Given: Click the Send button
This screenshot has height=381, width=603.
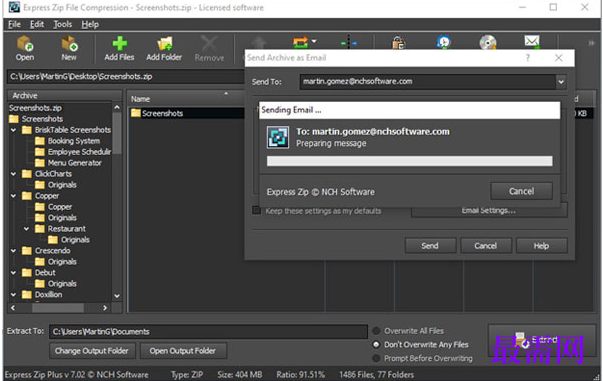Looking at the screenshot, I should coord(430,246).
